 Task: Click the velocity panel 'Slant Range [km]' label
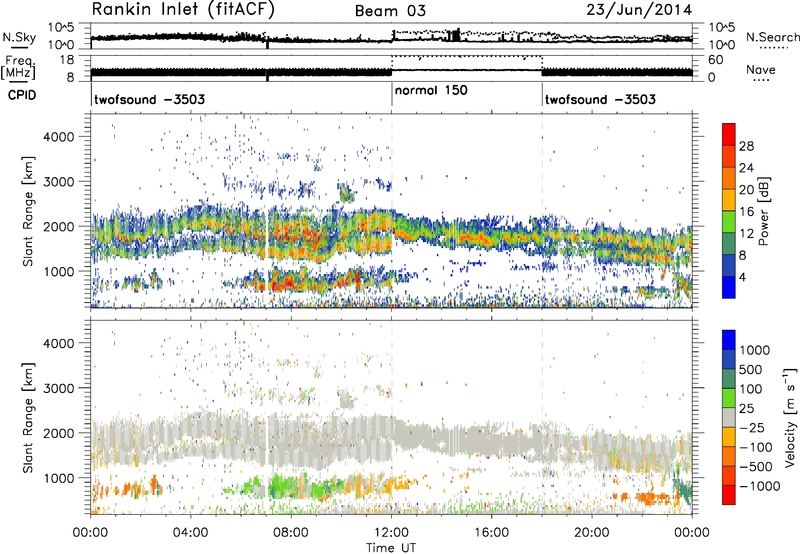(28, 417)
